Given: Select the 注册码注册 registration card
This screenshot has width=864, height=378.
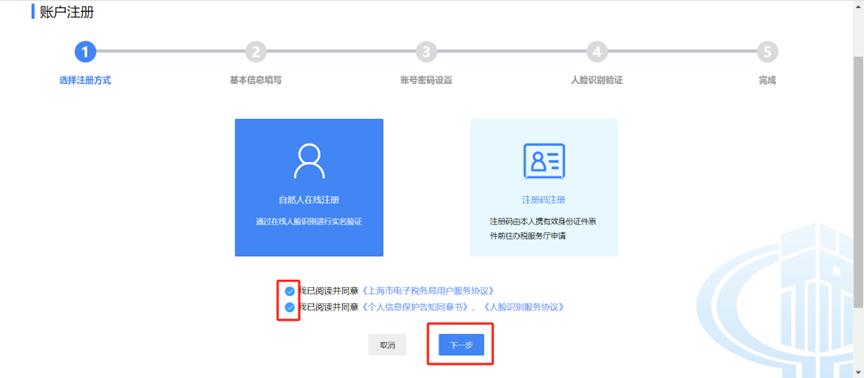Looking at the screenshot, I should [x=544, y=187].
